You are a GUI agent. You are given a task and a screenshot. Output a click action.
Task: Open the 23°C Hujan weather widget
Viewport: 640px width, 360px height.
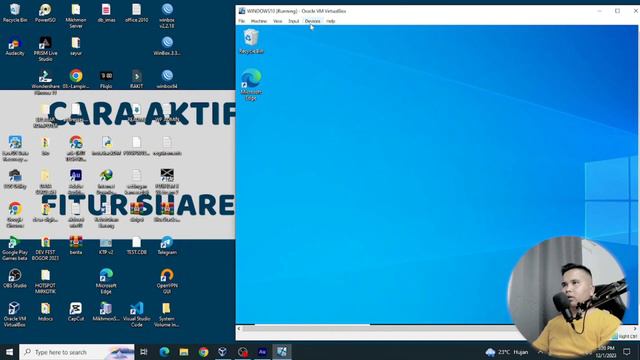(x=507, y=352)
